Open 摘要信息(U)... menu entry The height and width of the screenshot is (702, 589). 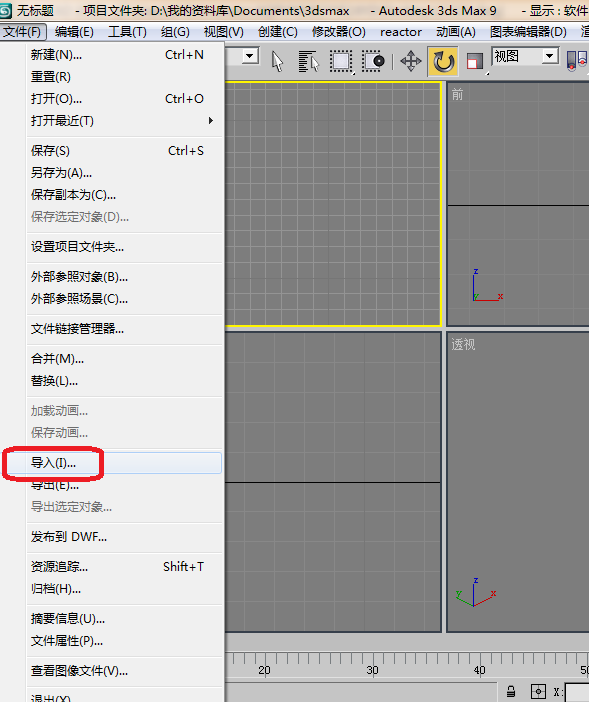[x=124, y=619]
